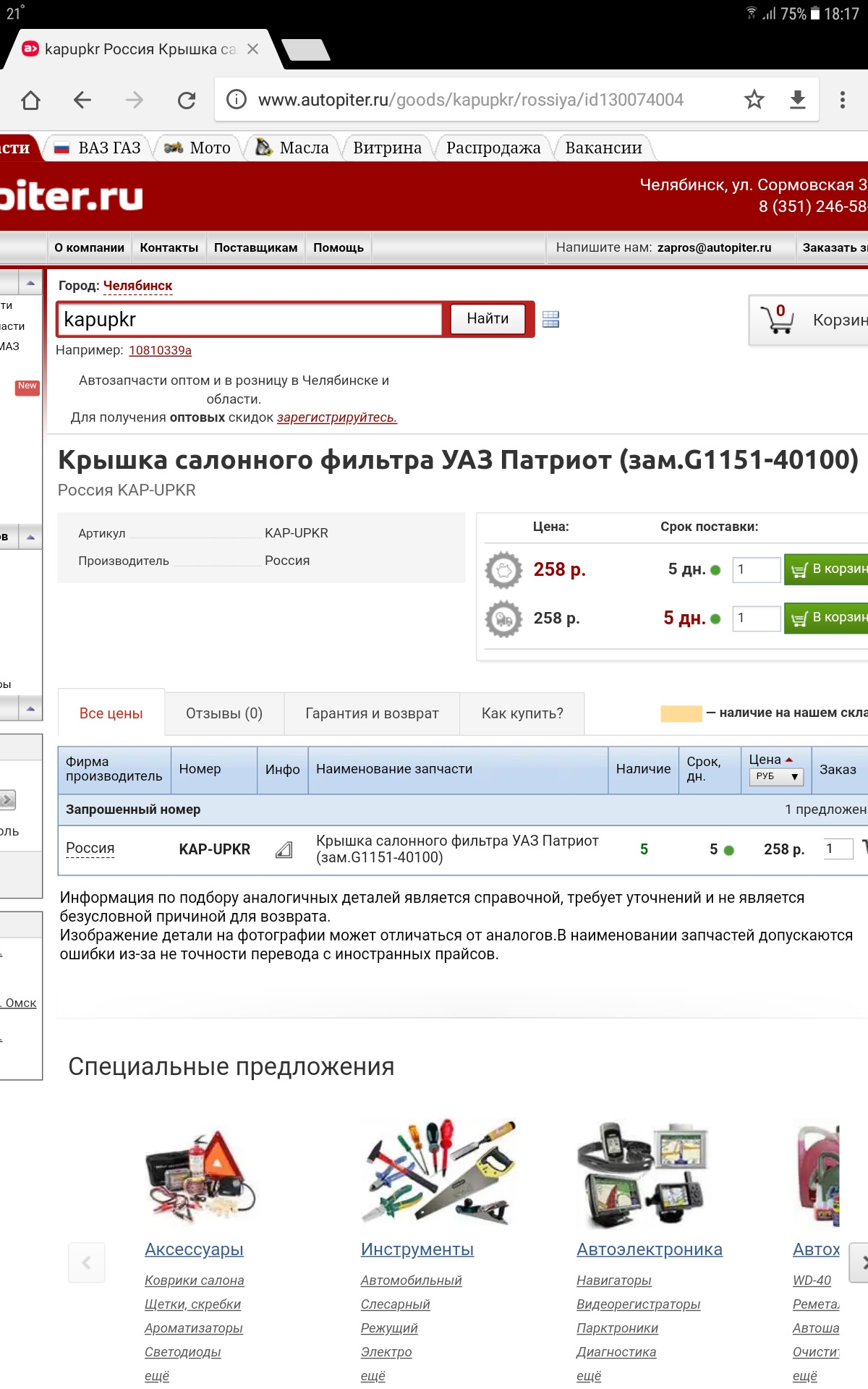The height and width of the screenshot is (1389, 868).
Task: Go back with the browser back arrow
Action: 82,100
